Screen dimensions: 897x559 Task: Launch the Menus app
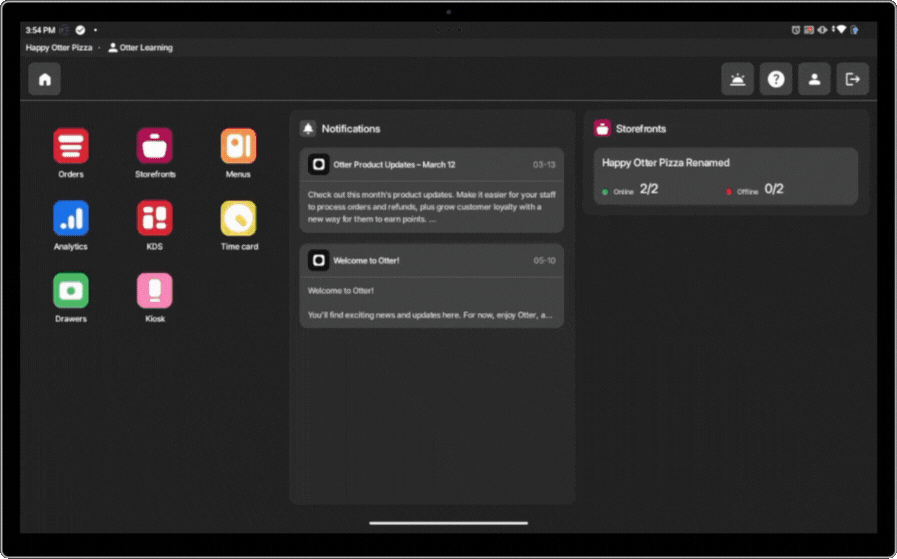[239, 146]
